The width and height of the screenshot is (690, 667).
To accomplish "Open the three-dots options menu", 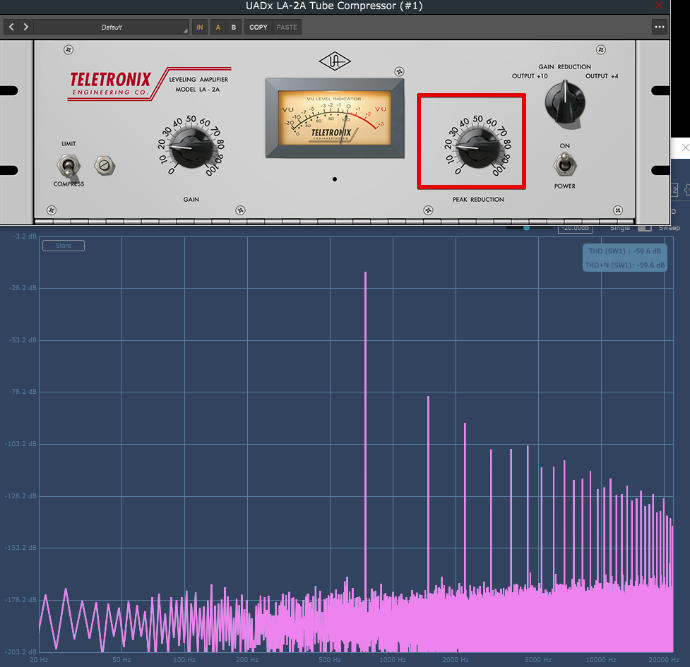I will click(659, 27).
